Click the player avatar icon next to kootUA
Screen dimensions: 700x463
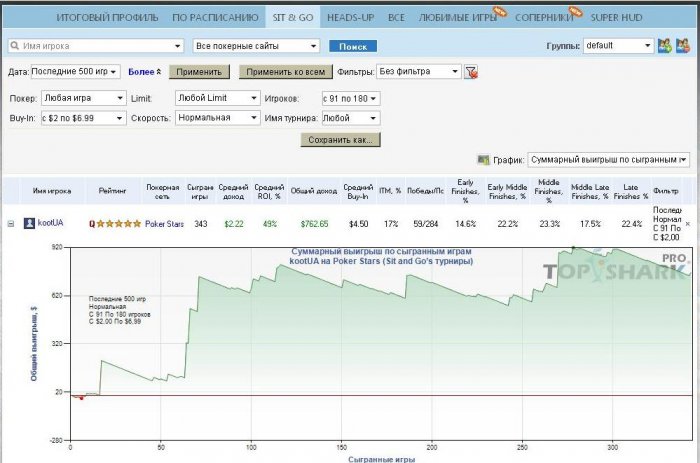coord(29,224)
